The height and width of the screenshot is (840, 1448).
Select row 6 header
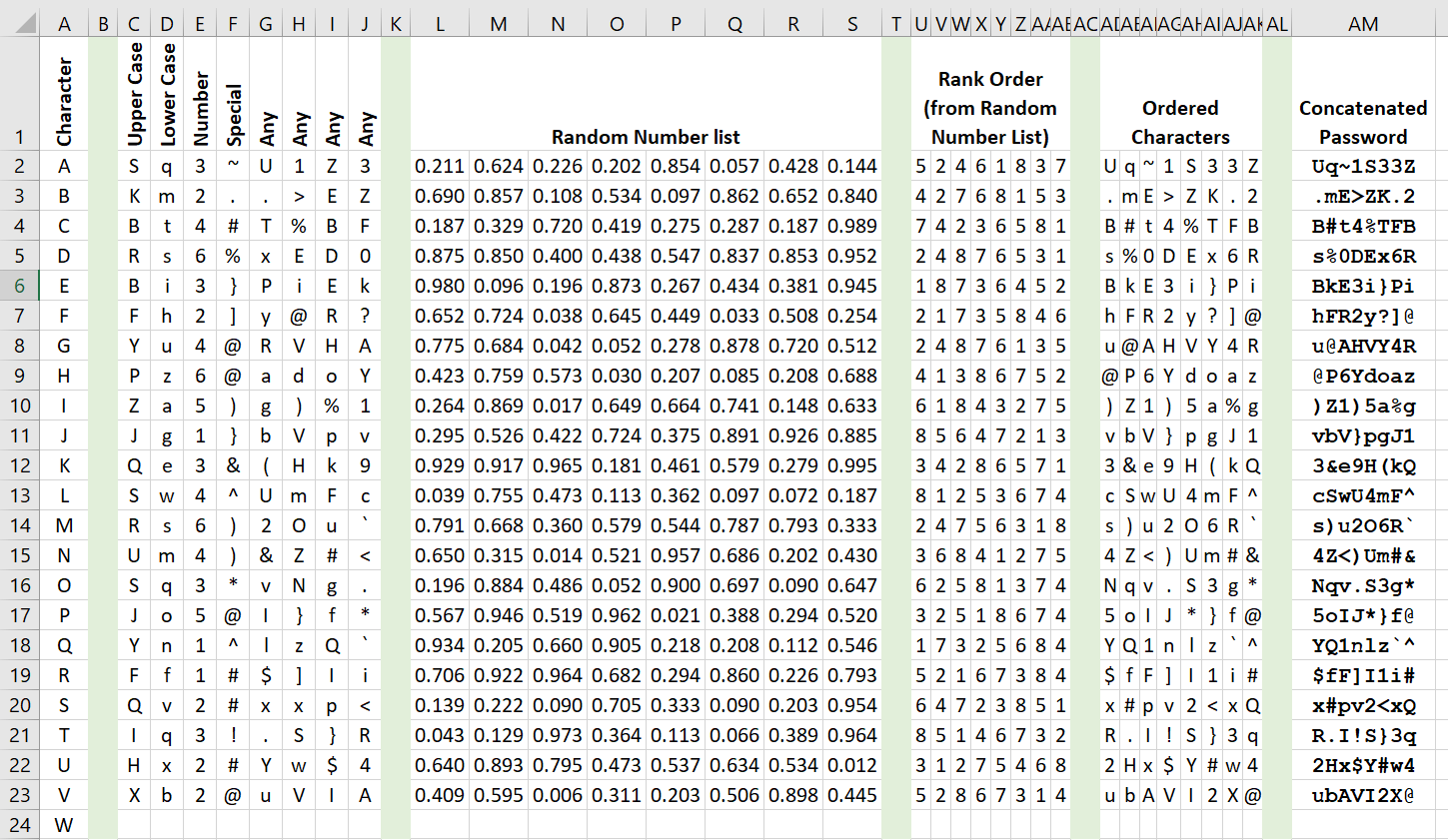click(x=20, y=286)
